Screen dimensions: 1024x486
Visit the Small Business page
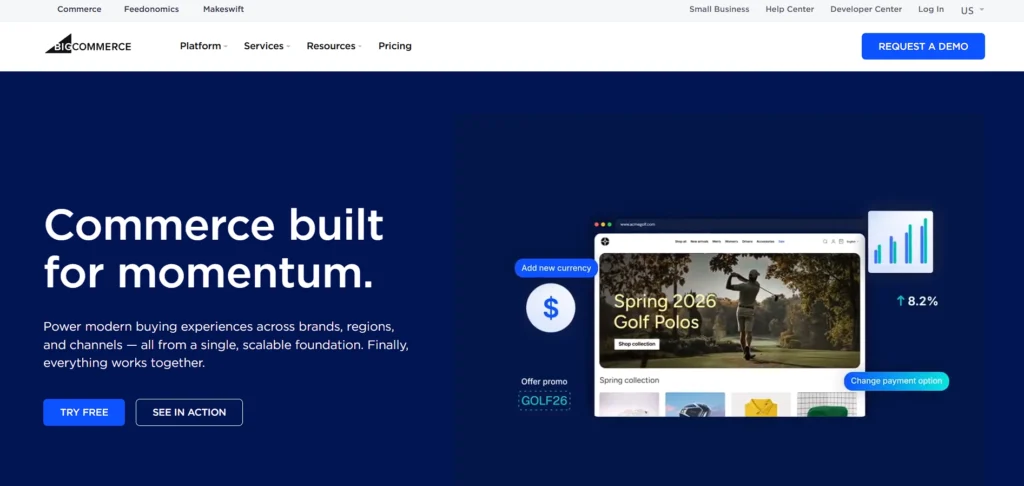point(719,9)
